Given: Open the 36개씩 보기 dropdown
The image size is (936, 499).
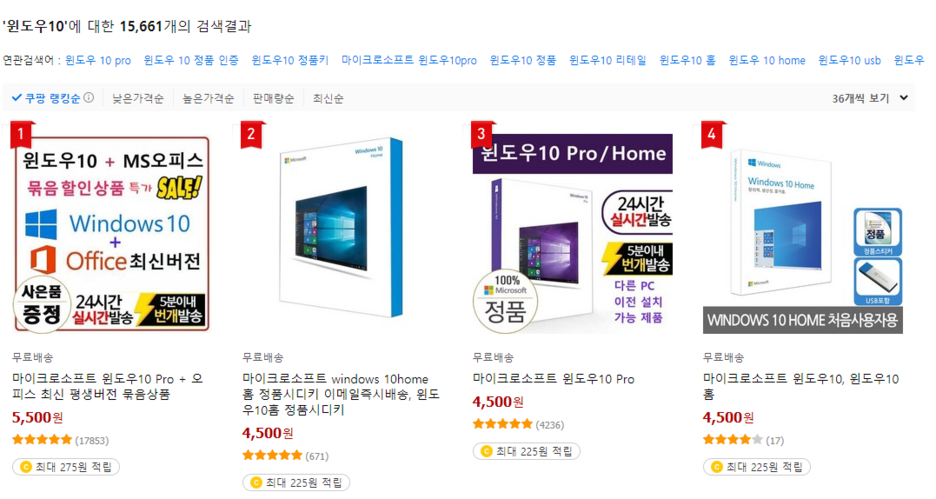Looking at the screenshot, I should (x=870, y=98).
